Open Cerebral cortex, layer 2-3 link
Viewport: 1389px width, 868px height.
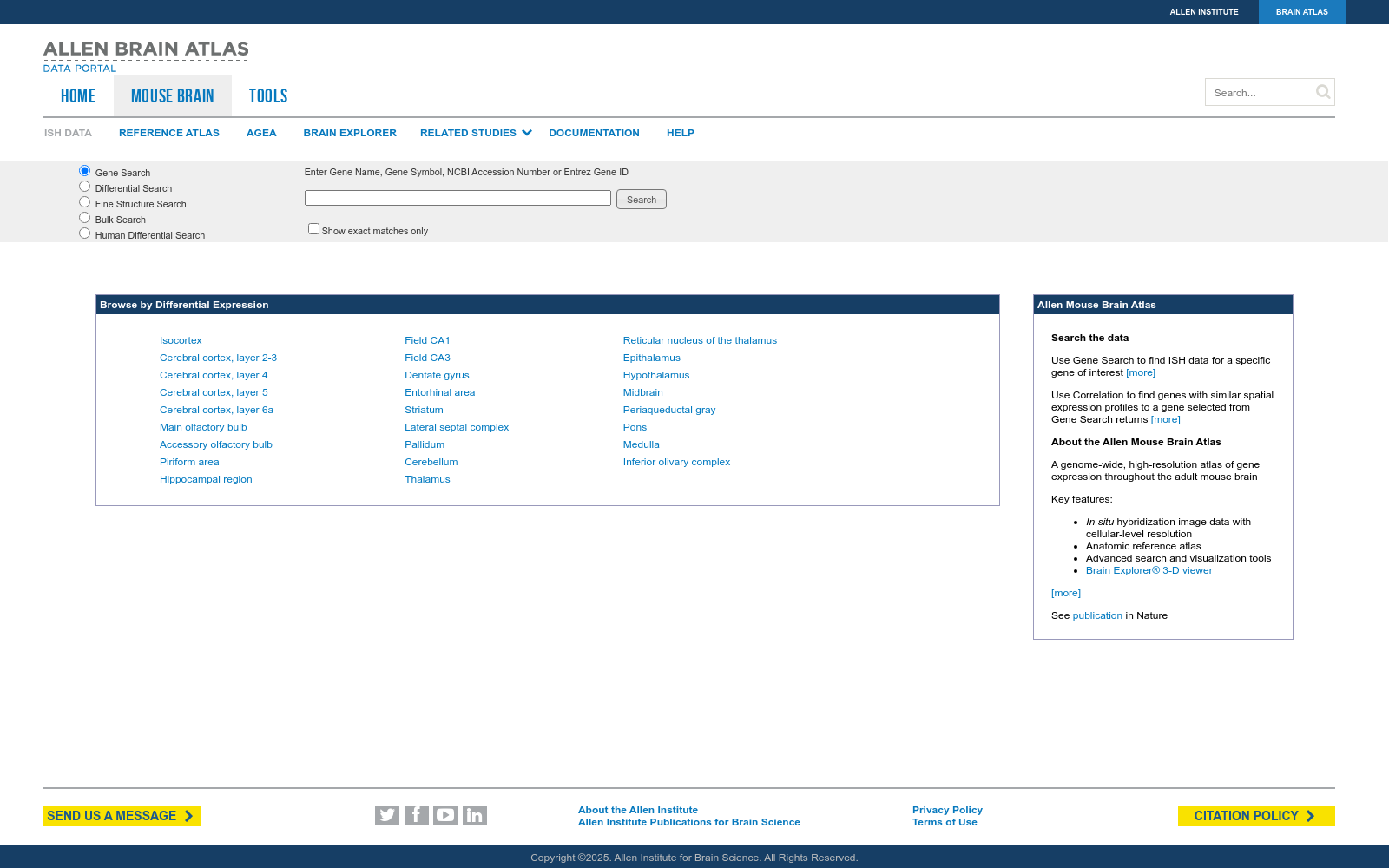(x=218, y=358)
